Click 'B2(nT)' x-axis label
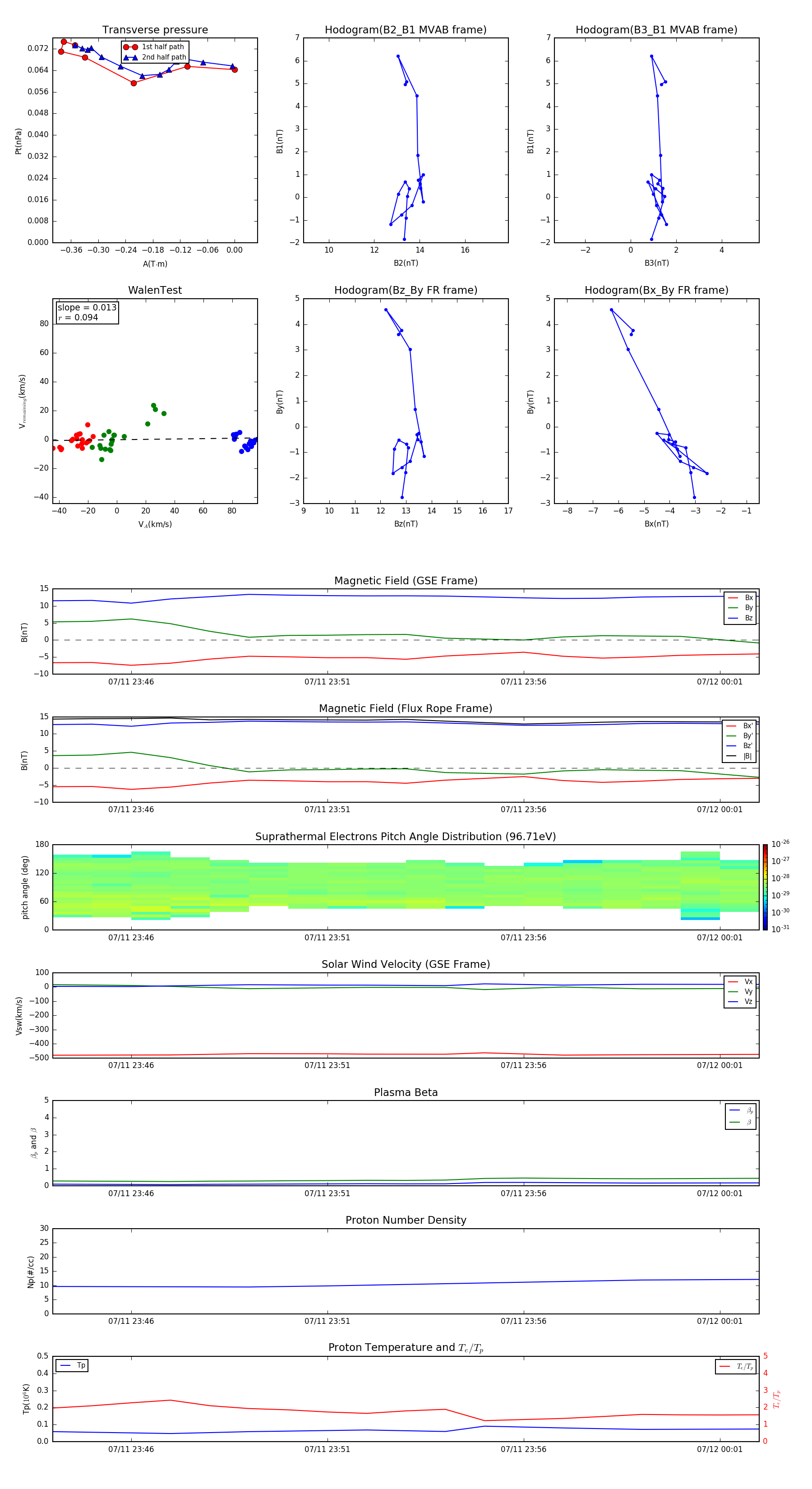The width and height of the screenshot is (812, 1489). coord(406,263)
